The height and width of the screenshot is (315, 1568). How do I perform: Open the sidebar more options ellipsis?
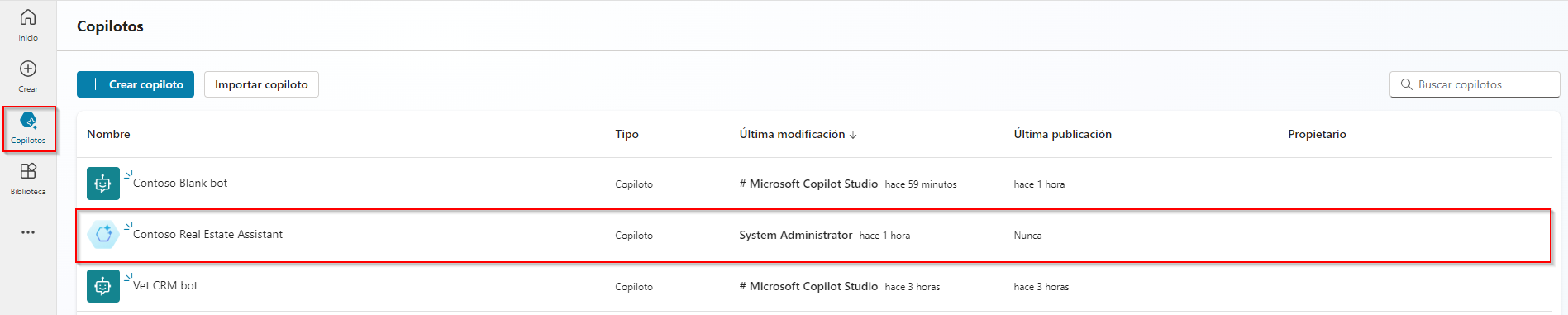click(x=28, y=232)
